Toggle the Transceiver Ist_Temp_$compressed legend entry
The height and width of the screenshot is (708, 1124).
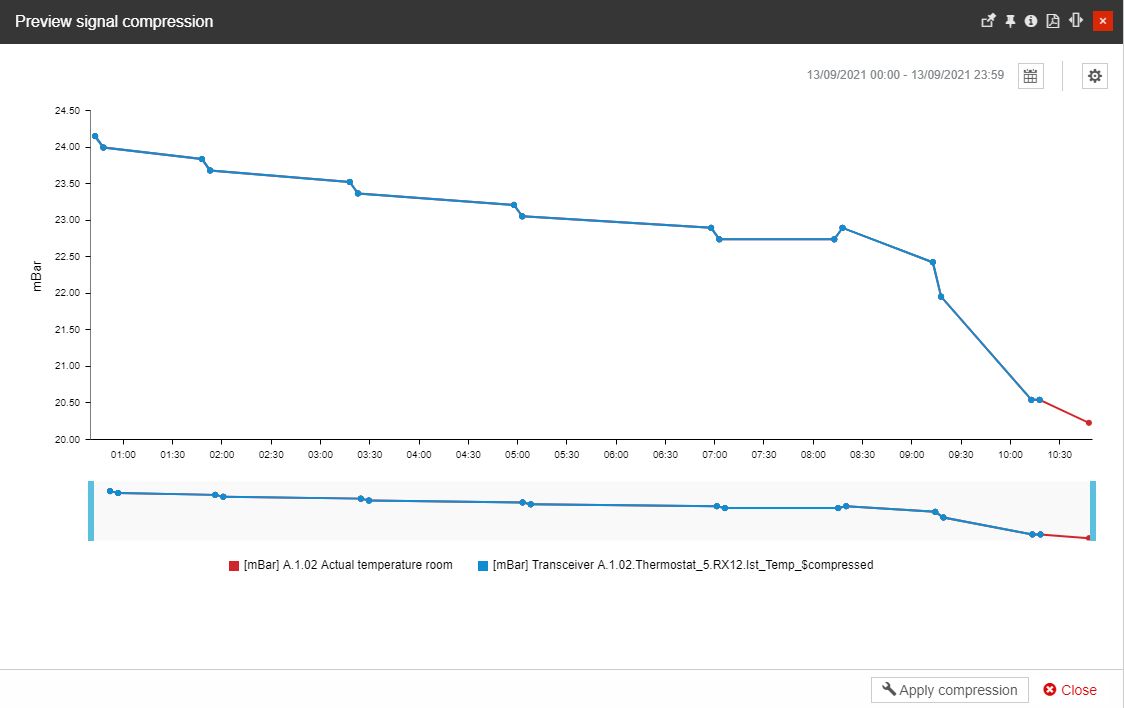[683, 565]
